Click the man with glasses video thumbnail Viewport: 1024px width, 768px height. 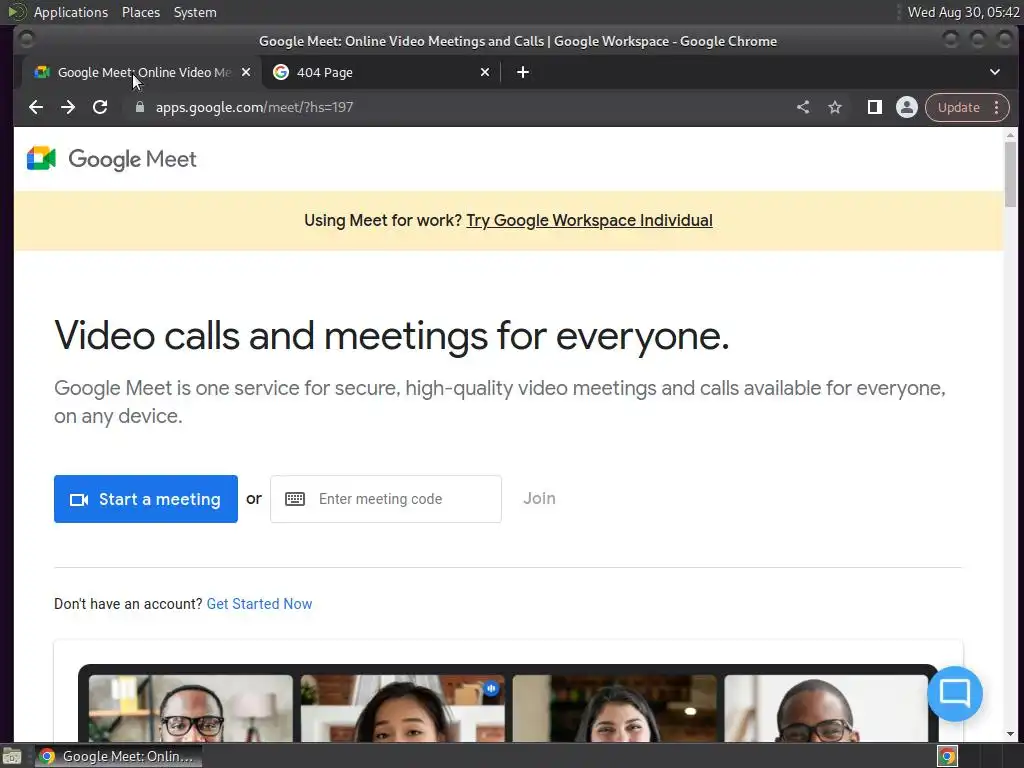191,708
